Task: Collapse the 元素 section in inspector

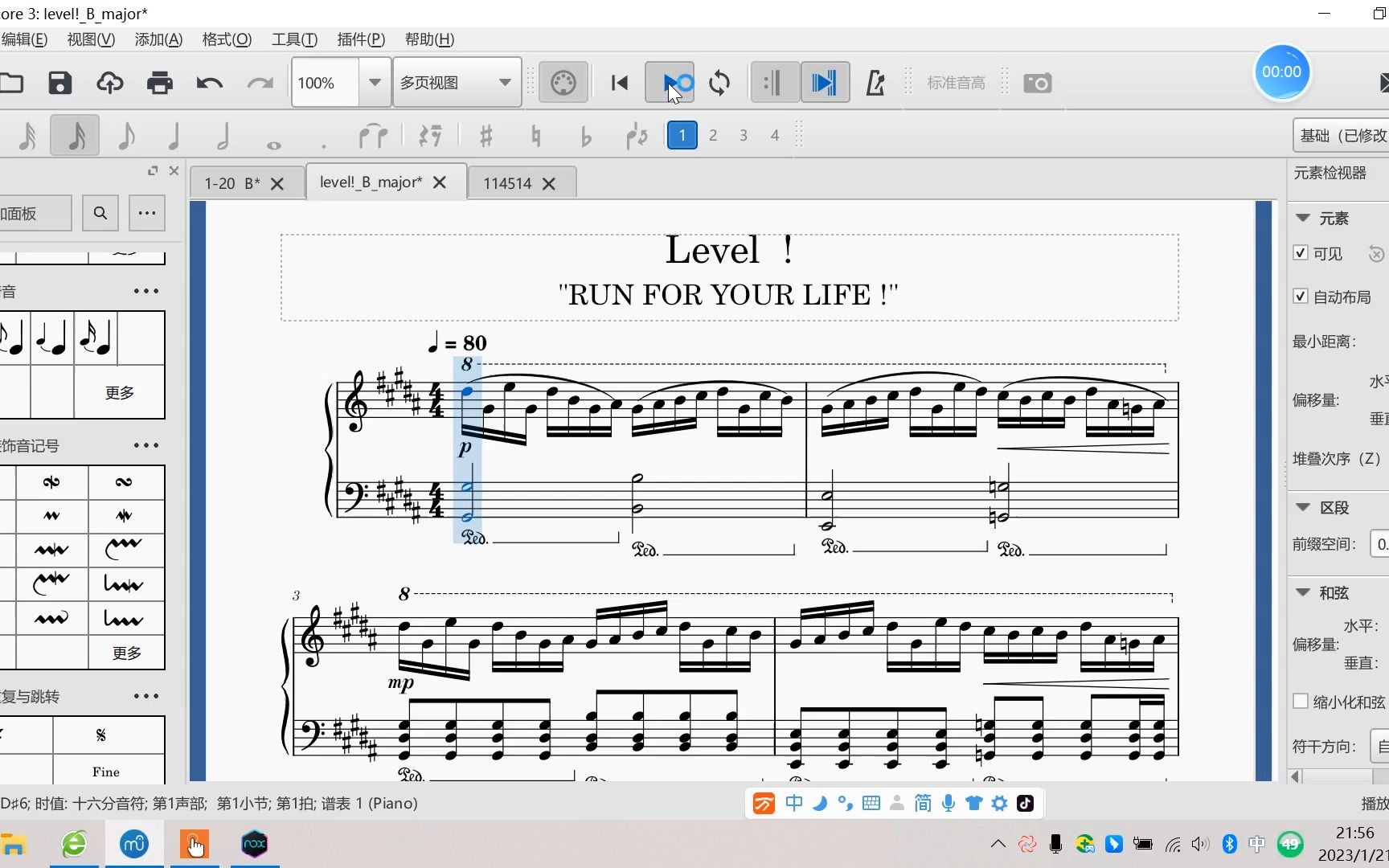Action: click(1303, 218)
